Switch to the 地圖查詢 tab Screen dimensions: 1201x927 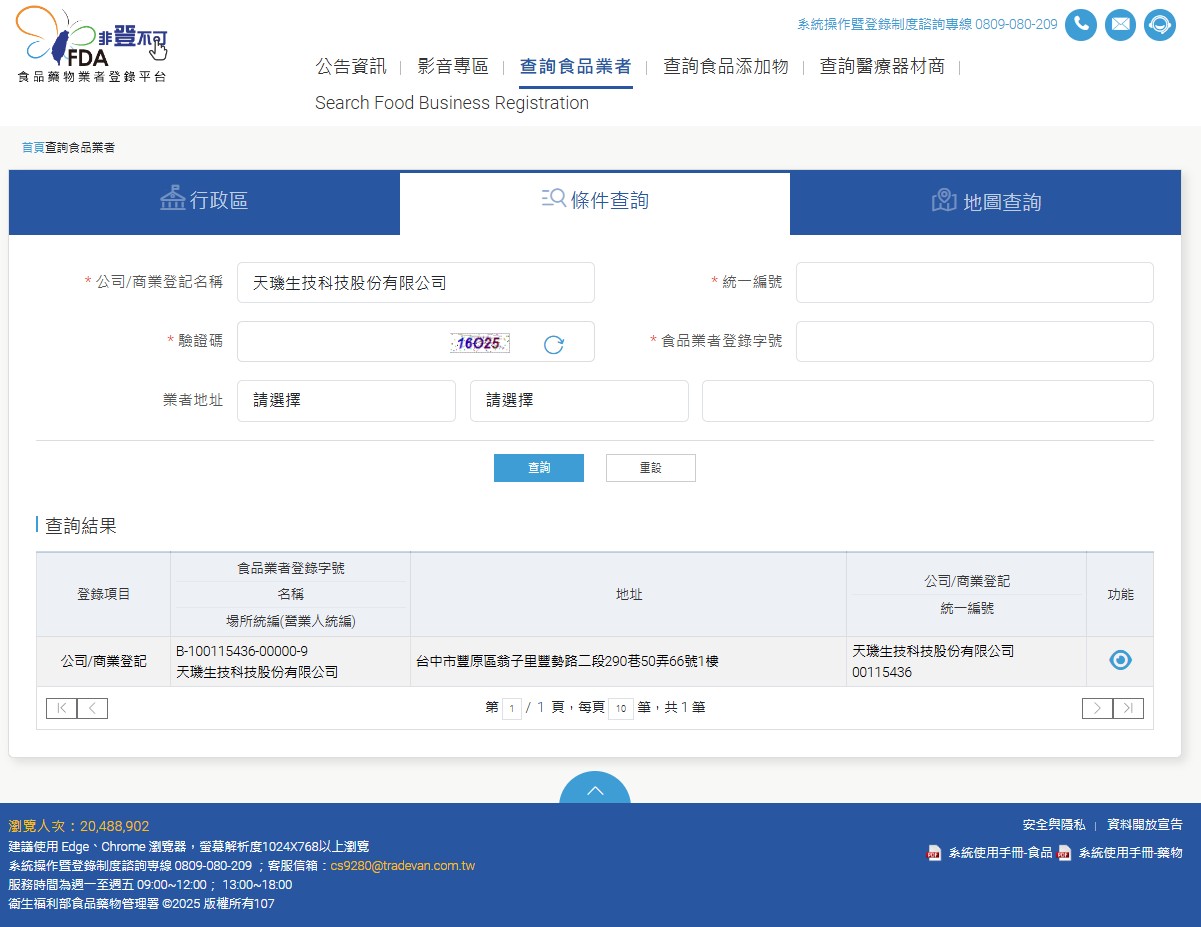(x=985, y=202)
